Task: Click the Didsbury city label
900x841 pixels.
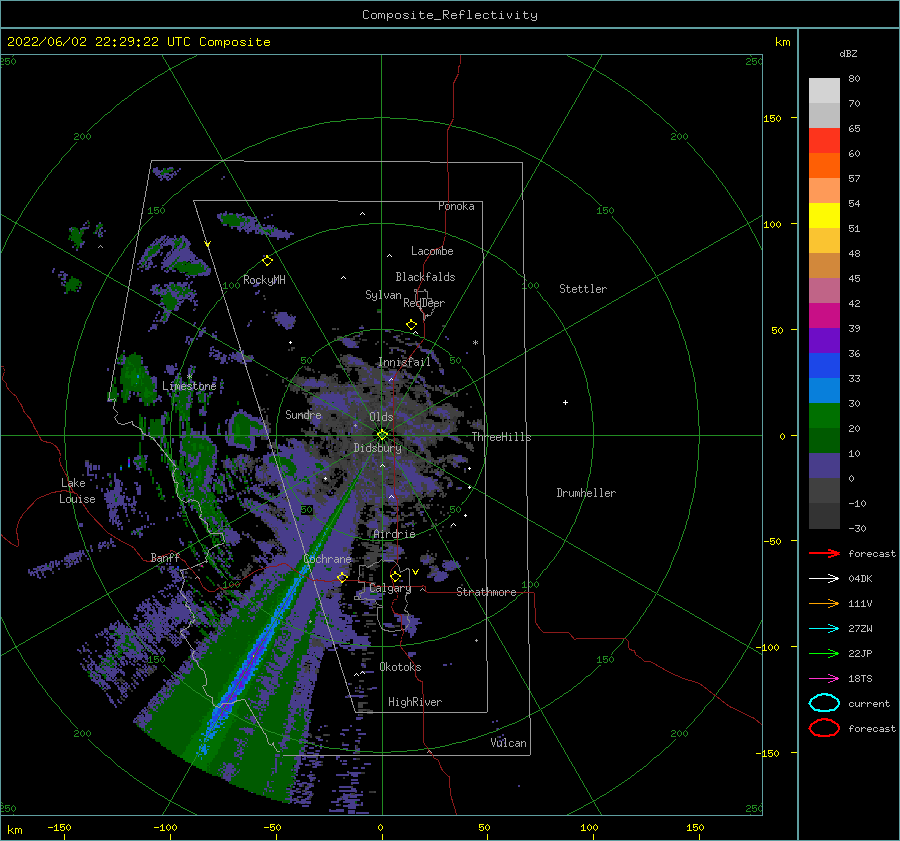Action: point(377,448)
